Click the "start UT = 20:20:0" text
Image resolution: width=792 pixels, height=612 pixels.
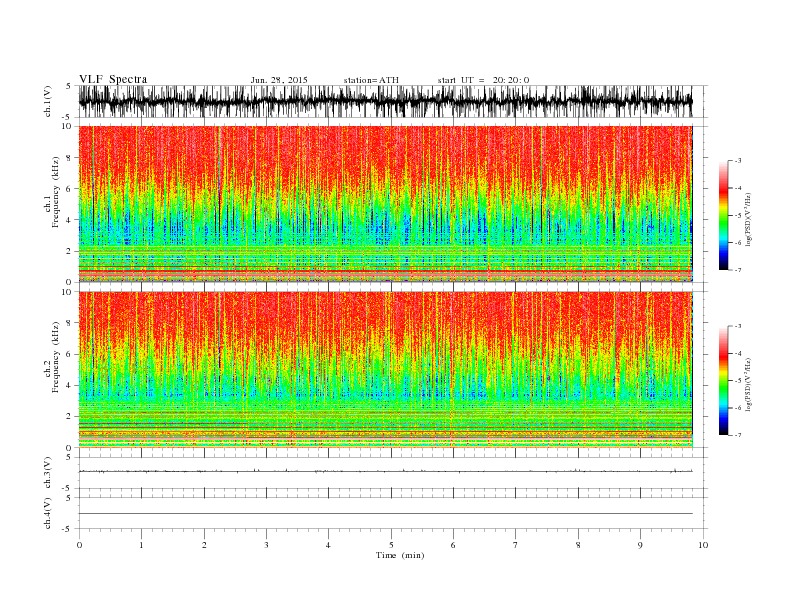pos(483,80)
